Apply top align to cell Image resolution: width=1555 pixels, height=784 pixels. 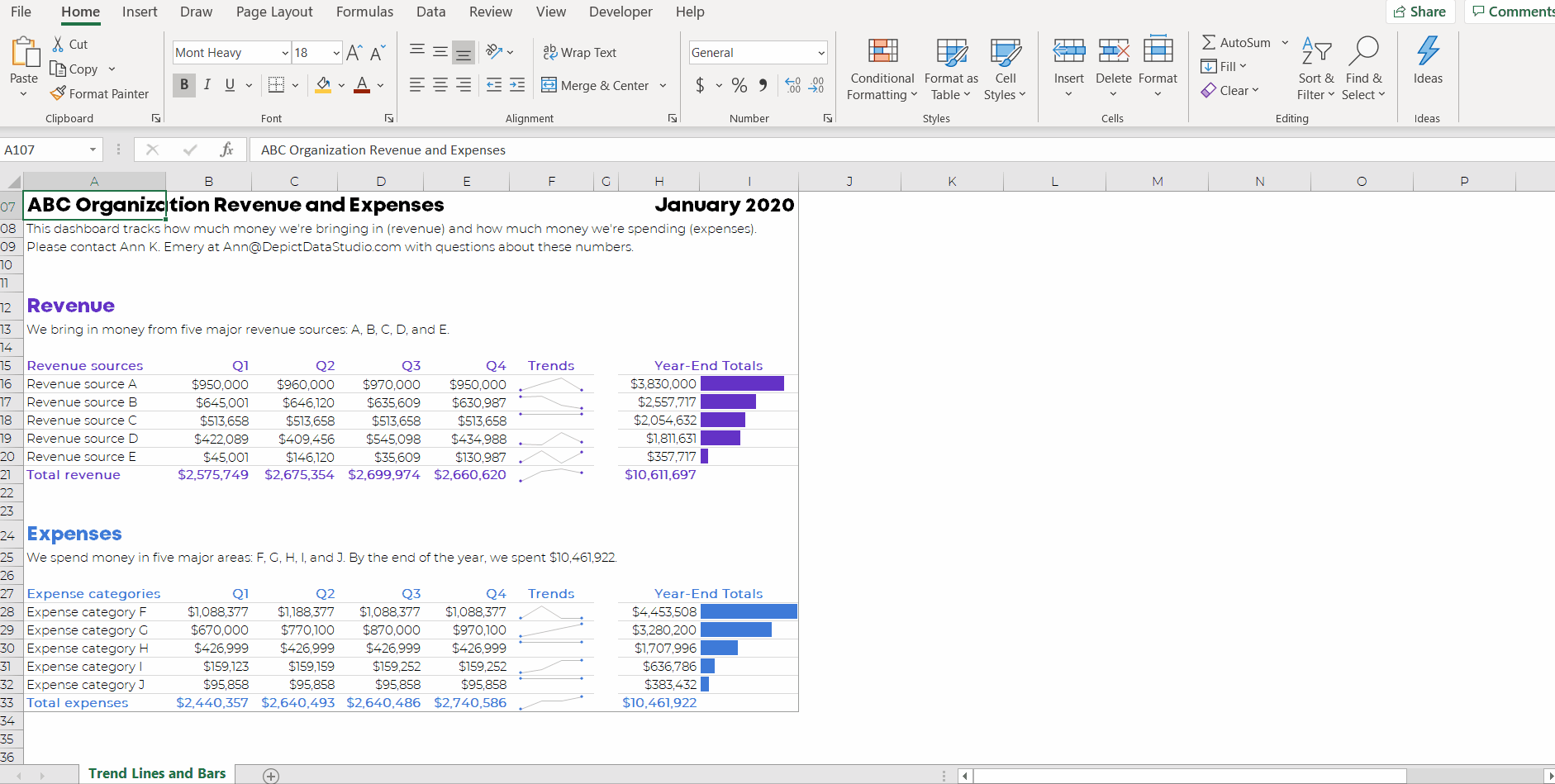coord(417,50)
